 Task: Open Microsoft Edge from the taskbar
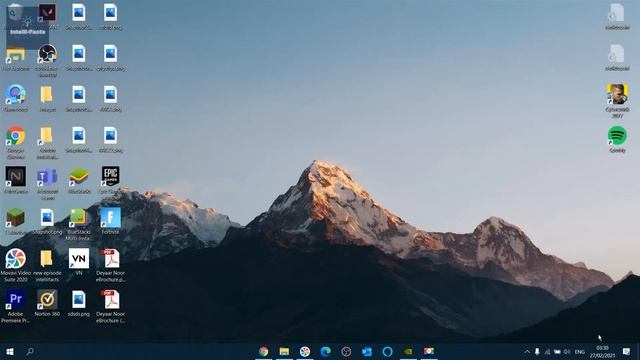coord(326,351)
